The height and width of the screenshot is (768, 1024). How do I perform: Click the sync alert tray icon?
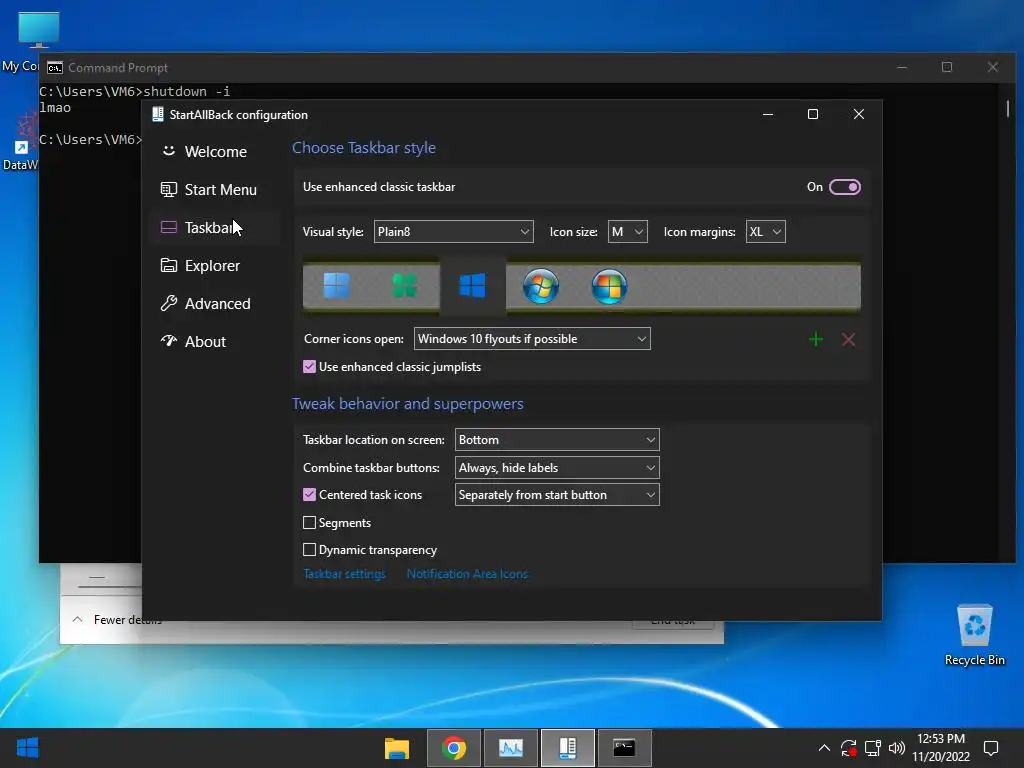(x=848, y=748)
